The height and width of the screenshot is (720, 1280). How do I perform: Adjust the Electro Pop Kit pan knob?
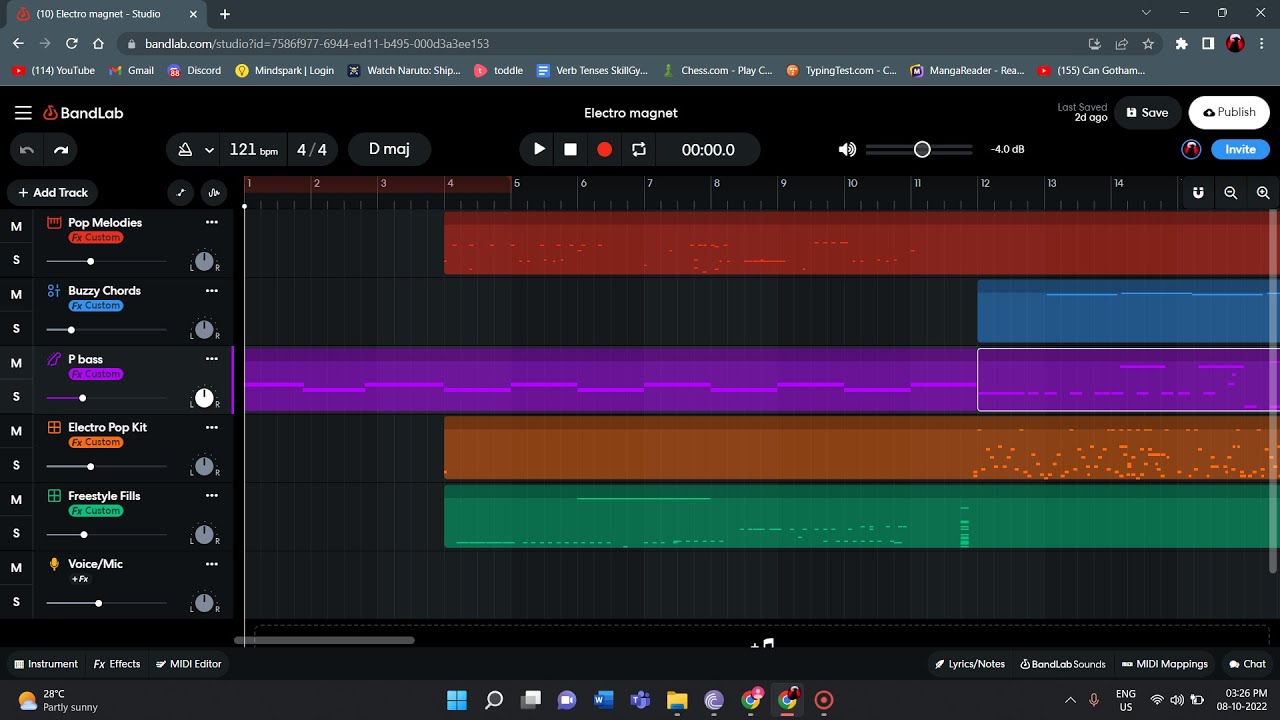204,466
